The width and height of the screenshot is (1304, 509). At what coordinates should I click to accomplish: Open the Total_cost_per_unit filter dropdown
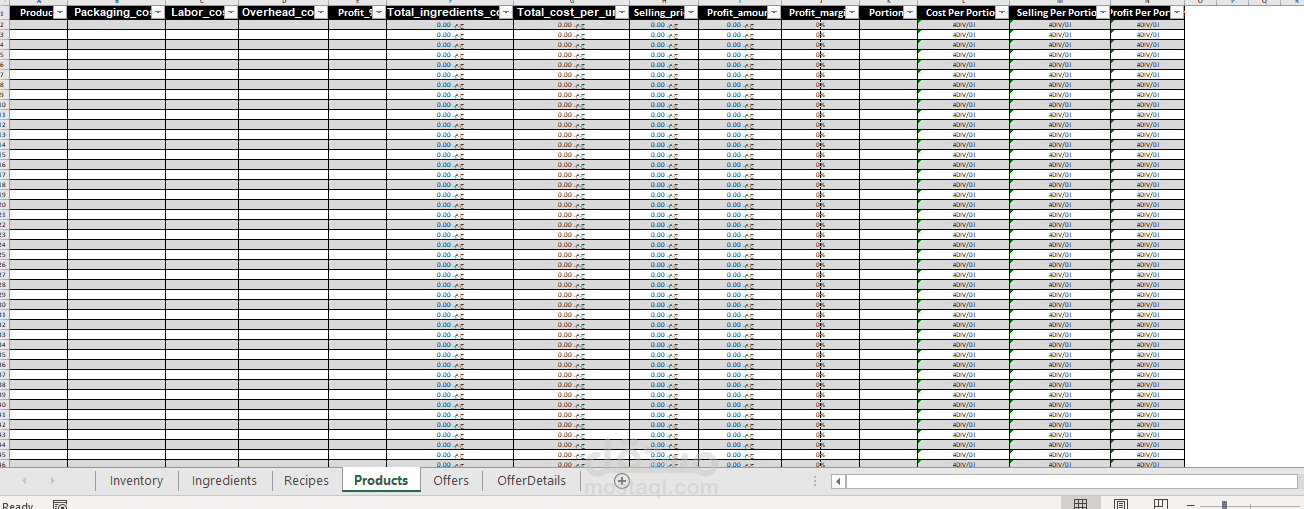(x=624, y=13)
